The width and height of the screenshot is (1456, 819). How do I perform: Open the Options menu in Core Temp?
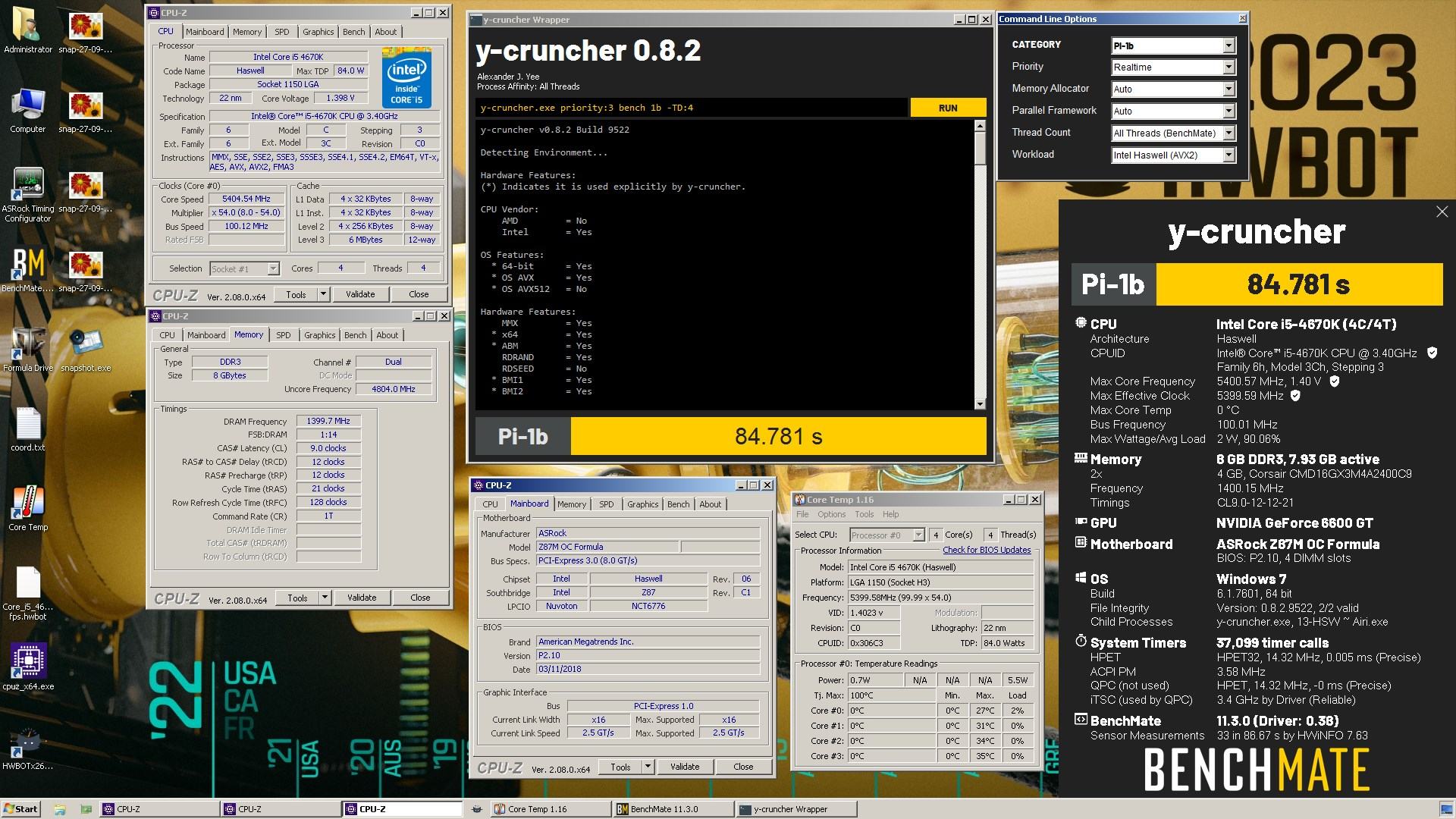pos(831,514)
